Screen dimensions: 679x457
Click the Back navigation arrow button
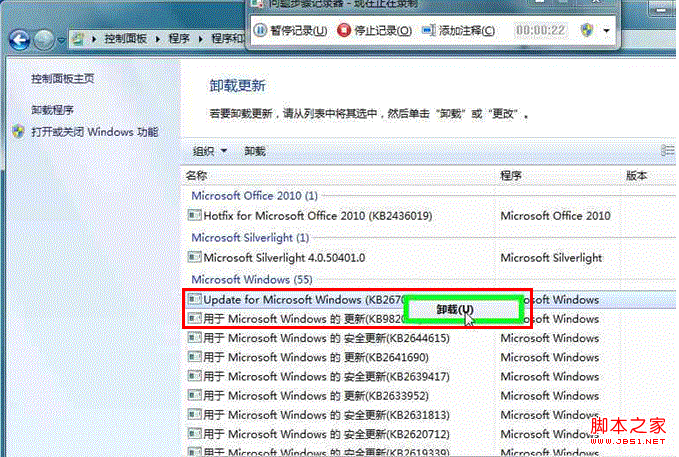[19, 40]
